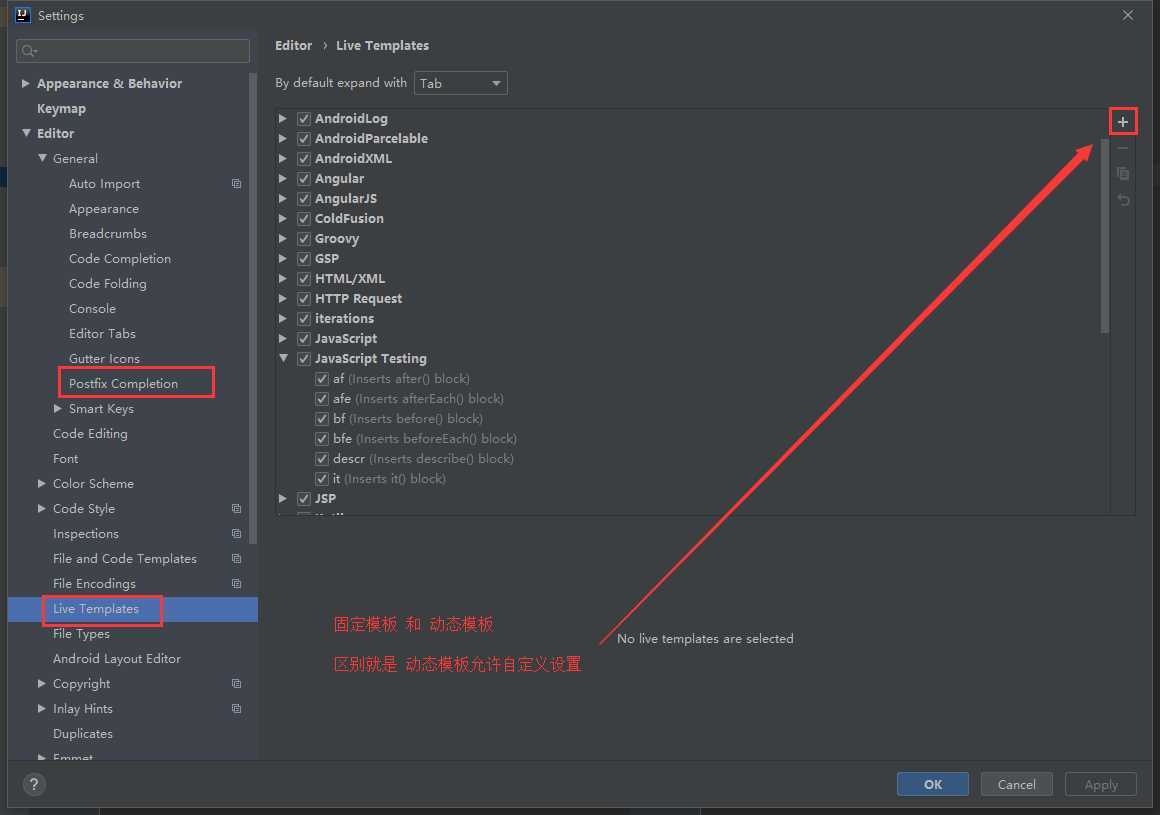Open Gutter Icons settings

coord(104,359)
